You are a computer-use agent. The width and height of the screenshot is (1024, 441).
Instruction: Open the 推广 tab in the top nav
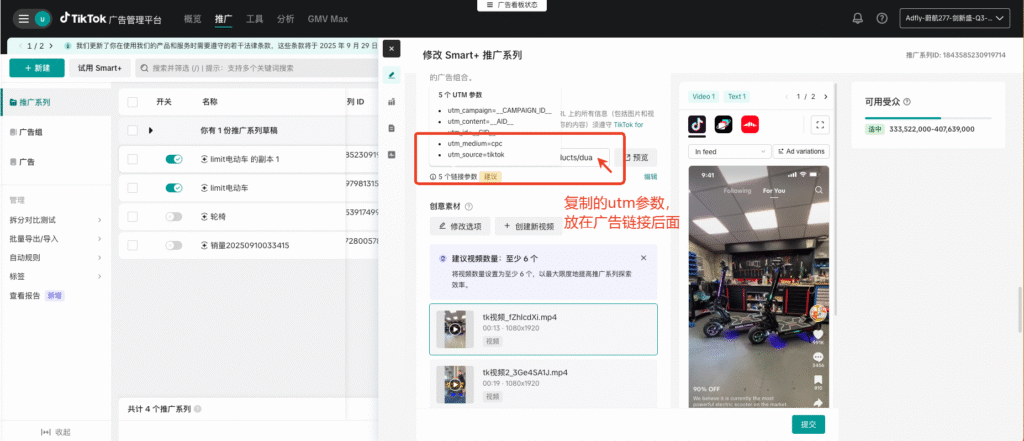223,19
